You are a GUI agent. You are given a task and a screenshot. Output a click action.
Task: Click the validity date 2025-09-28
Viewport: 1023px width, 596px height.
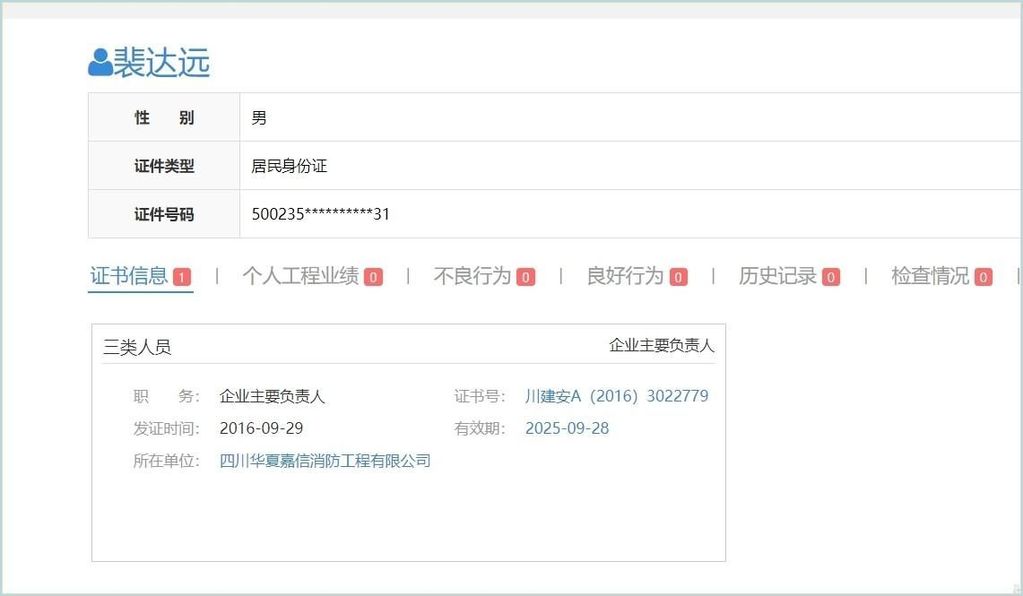tap(567, 428)
